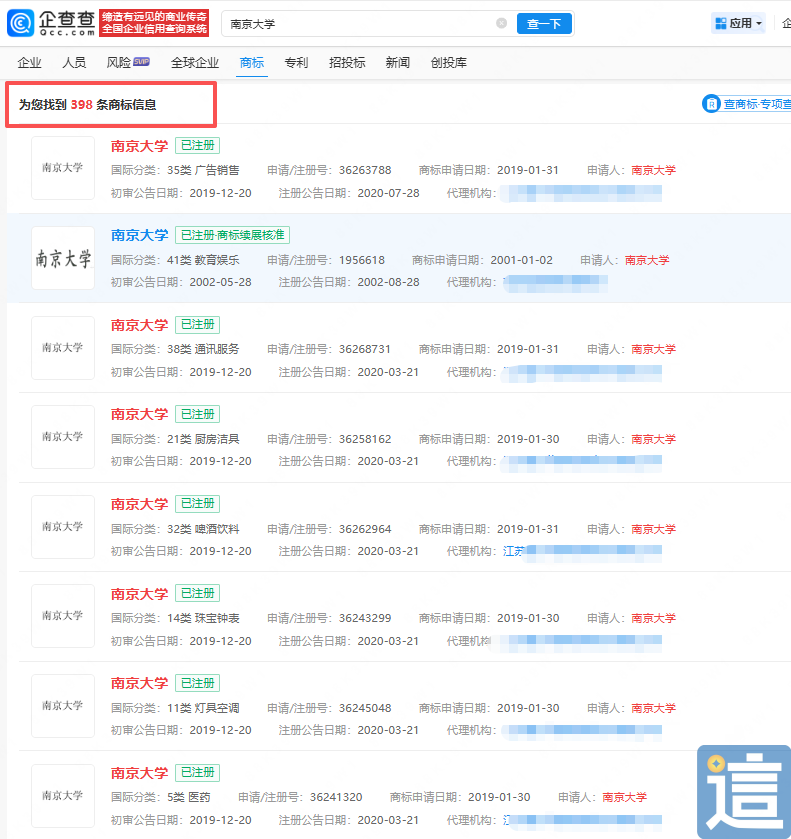Screen dimensions: 791x839
Task: Click trademark thumbnail for registration 36243299
Action: pyautogui.click(x=63, y=616)
